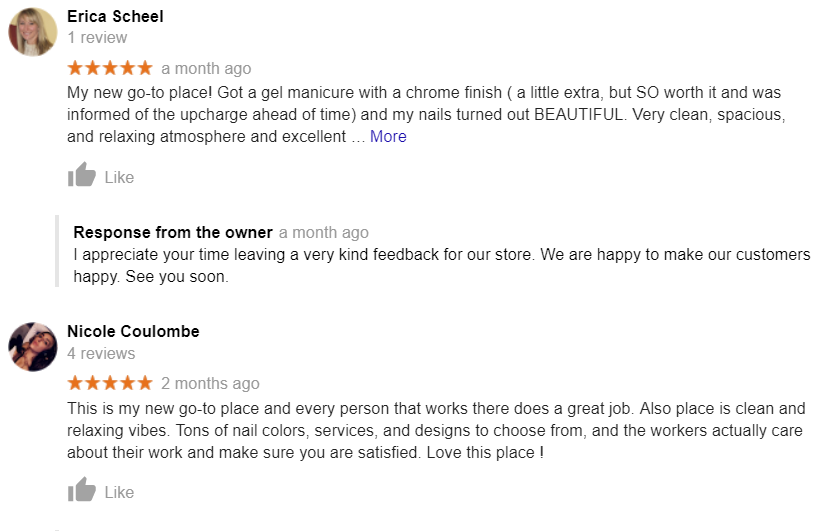This screenshot has width=838, height=531.
Task: Open Nicole Coulombe's profile photo
Action: pos(33,347)
